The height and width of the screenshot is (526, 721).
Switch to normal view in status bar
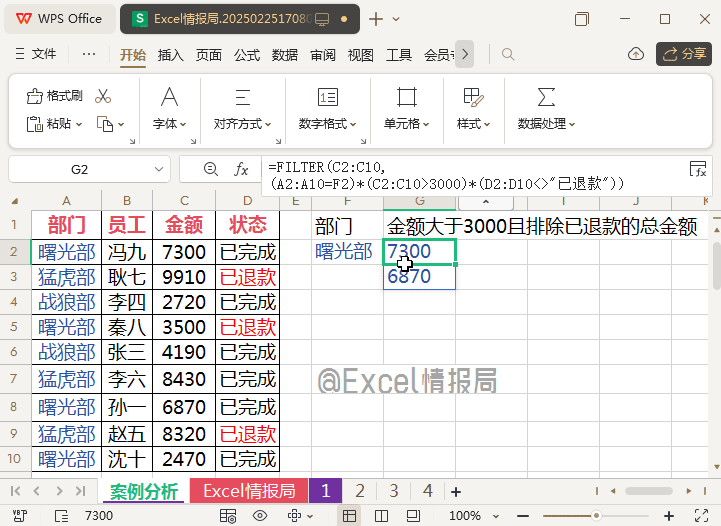point(349,516)
